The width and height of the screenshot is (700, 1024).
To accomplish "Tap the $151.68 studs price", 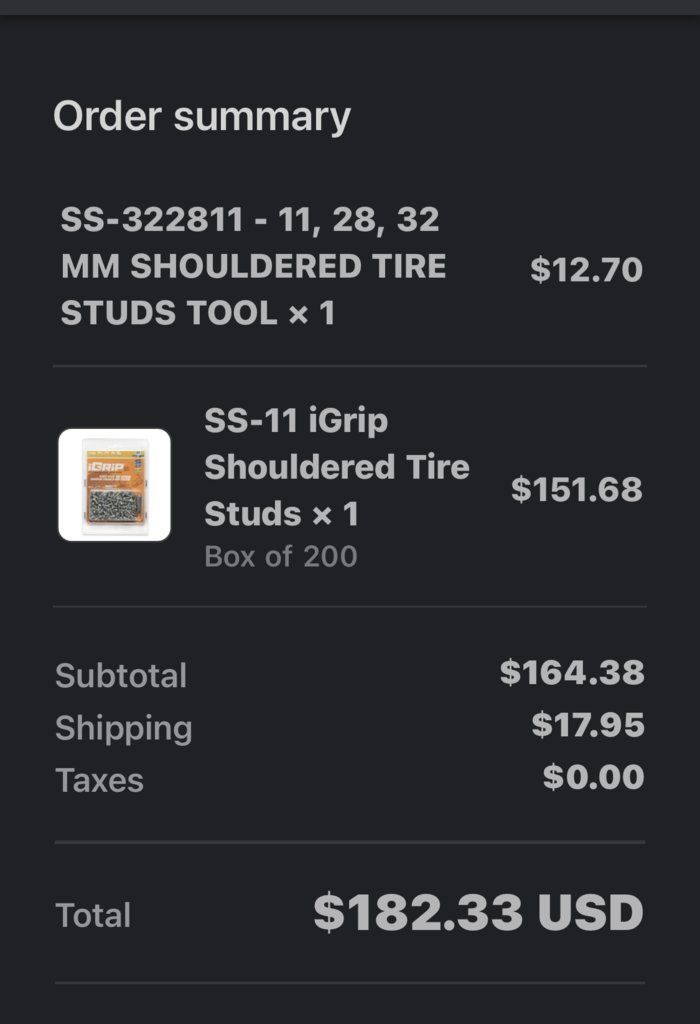I will (x=577, y=489).
